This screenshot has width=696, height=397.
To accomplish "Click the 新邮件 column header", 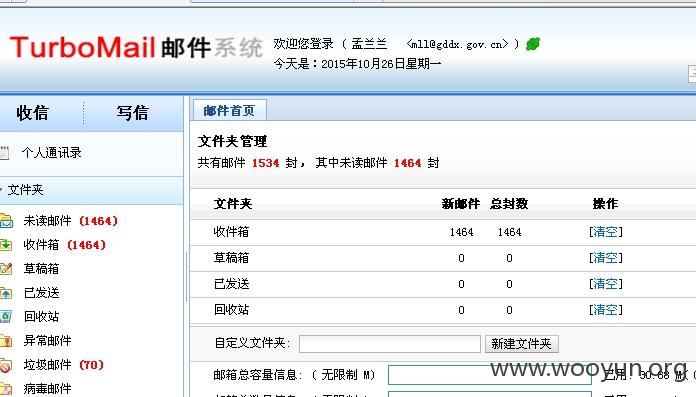I will pyautogui.click(x=461, y=204).
